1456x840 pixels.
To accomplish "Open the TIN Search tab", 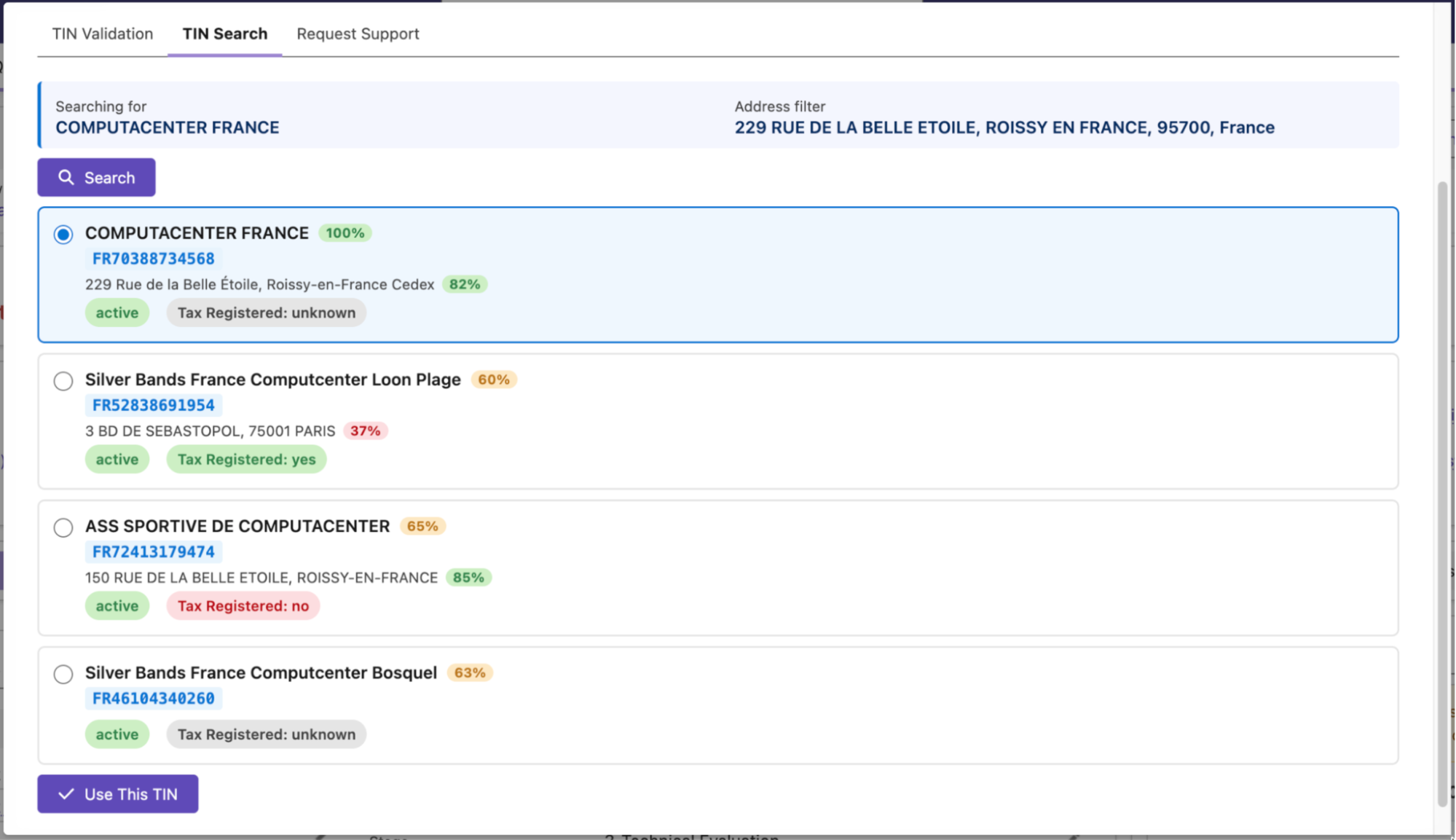I will (x=225, y=34).
